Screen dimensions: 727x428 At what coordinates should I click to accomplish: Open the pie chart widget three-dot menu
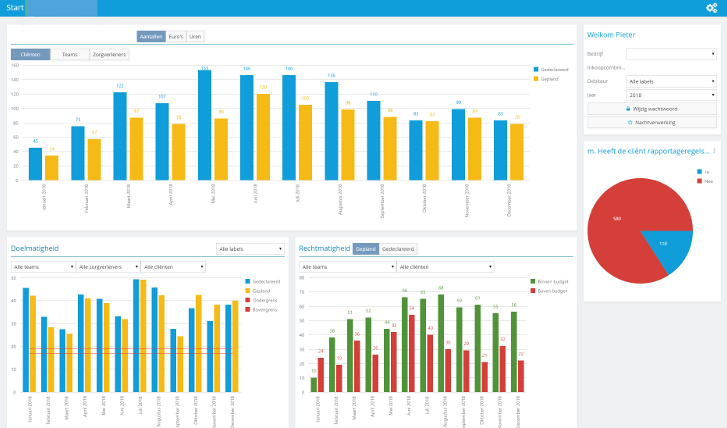[714, 151]
